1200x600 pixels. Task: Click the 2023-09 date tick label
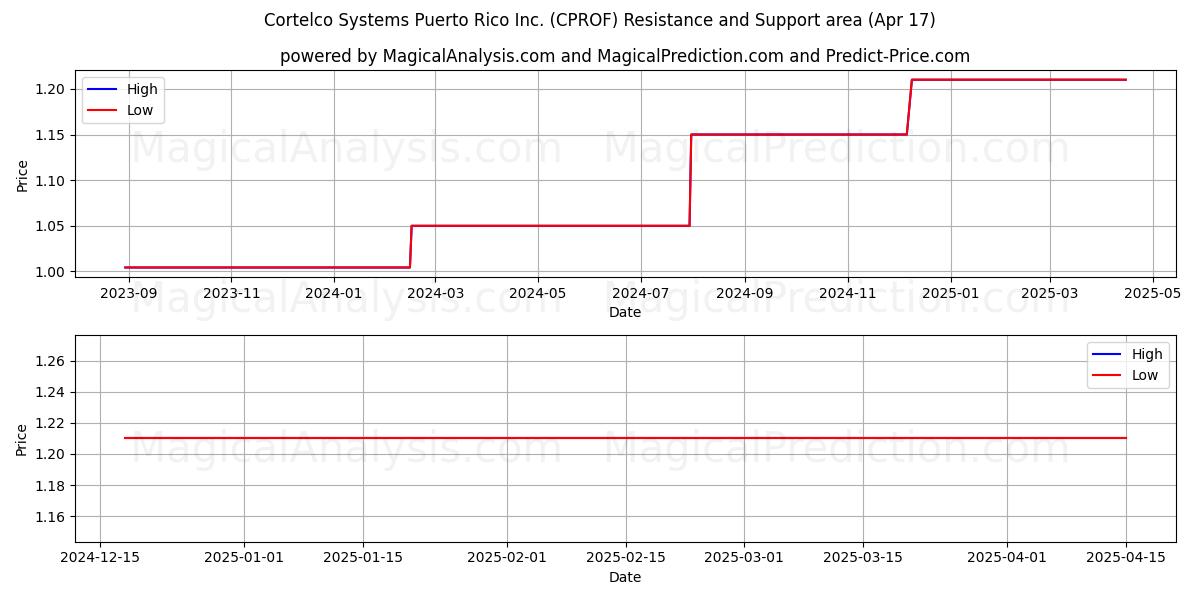click(x=129, y=294)
